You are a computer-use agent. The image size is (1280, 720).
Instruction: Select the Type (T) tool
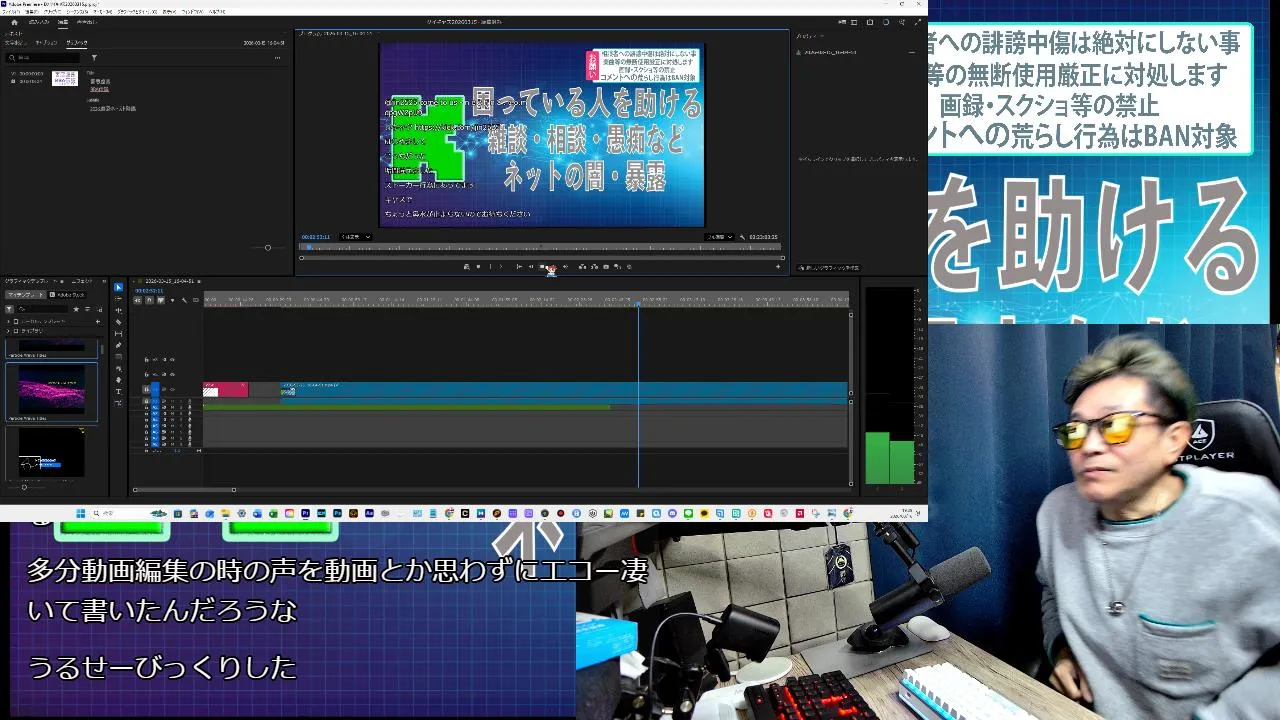[x=118, y=391]
